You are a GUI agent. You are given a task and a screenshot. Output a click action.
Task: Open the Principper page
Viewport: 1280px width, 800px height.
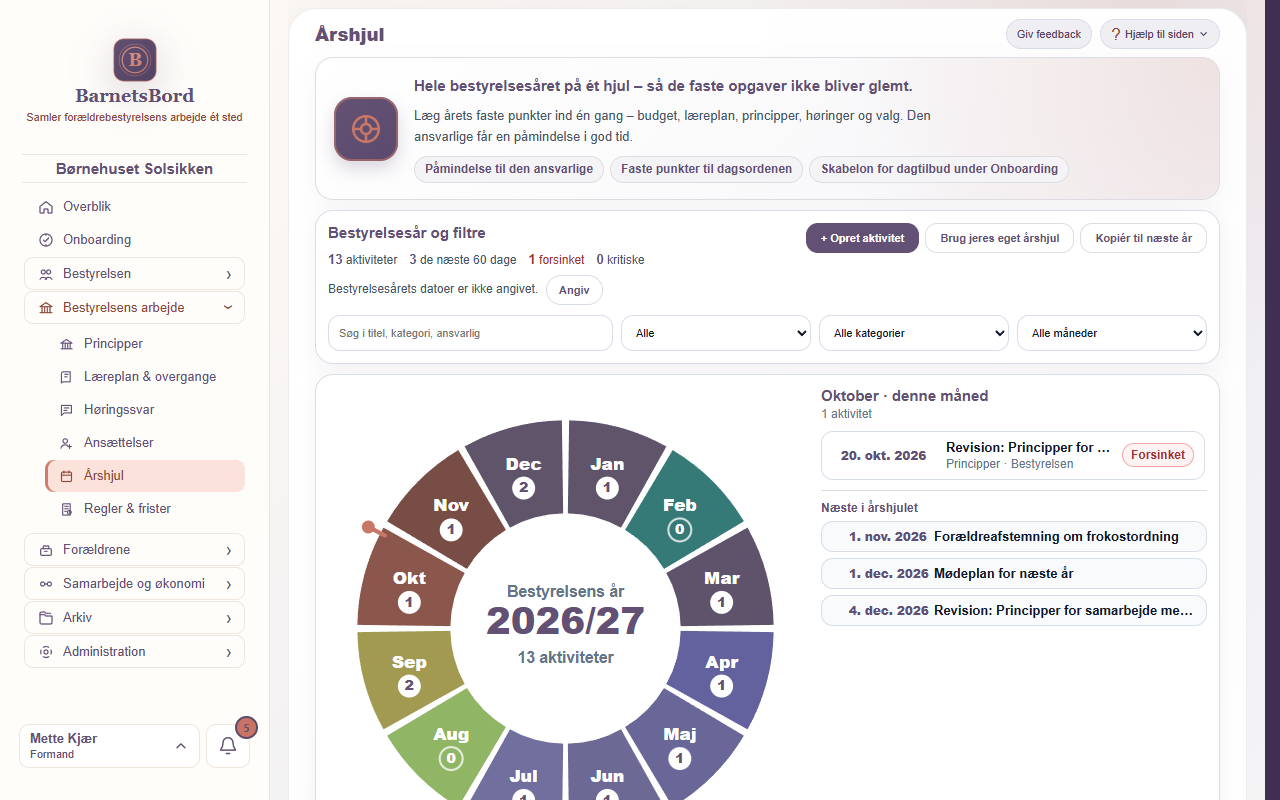pos(145,344)
